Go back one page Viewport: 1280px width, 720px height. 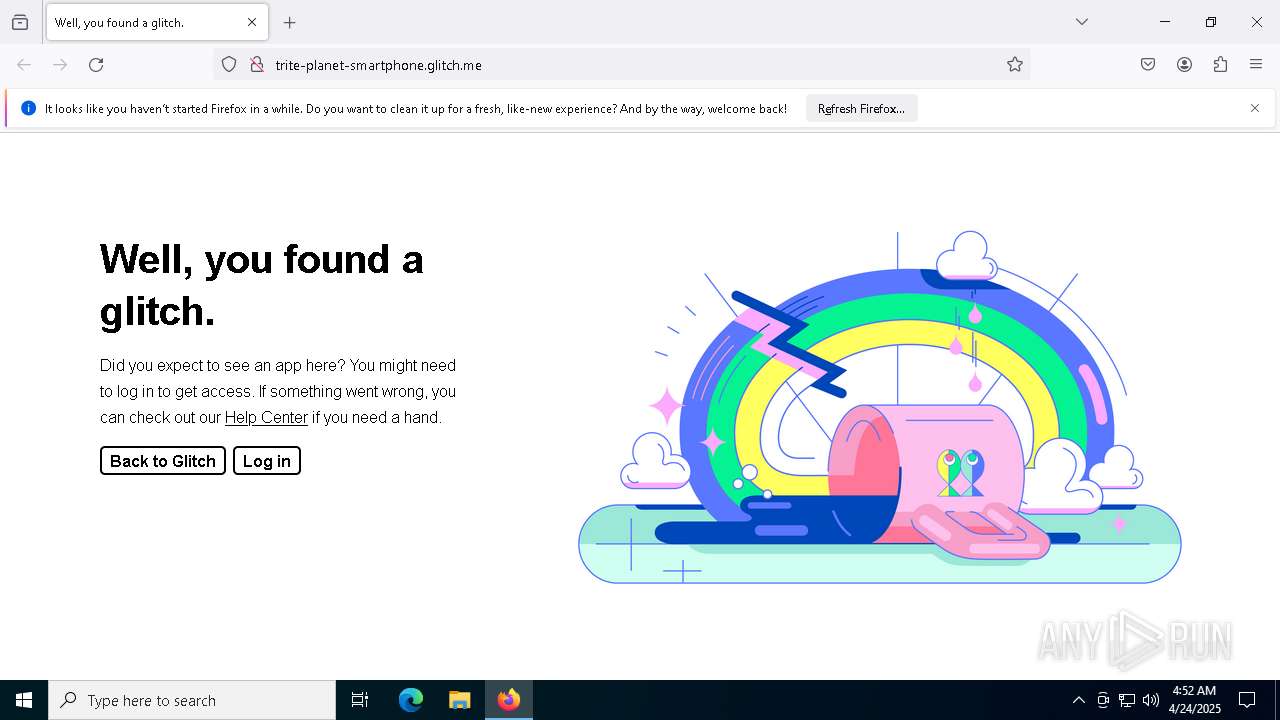coord(24,65)
